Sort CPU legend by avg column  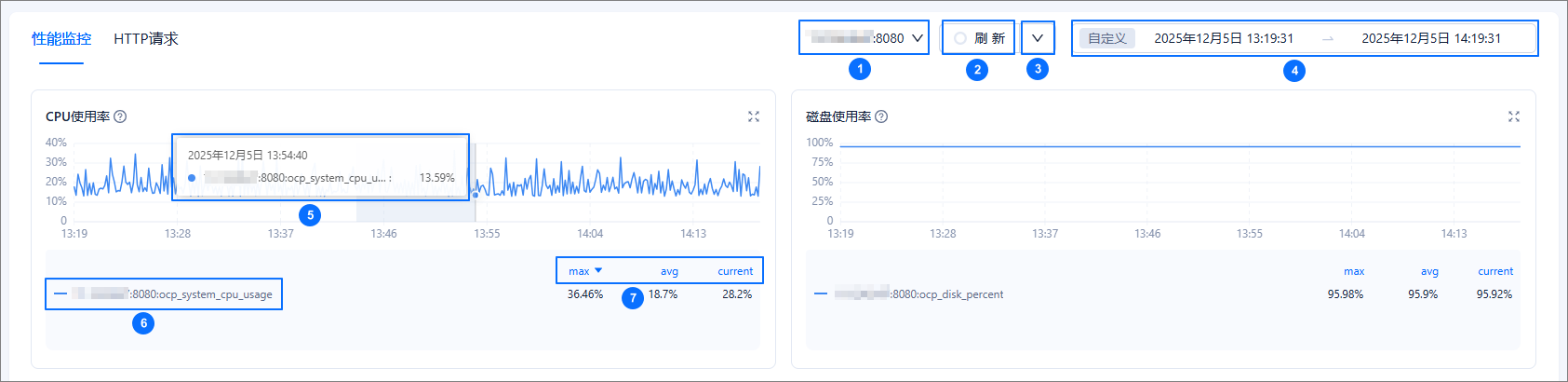point(669,271)
